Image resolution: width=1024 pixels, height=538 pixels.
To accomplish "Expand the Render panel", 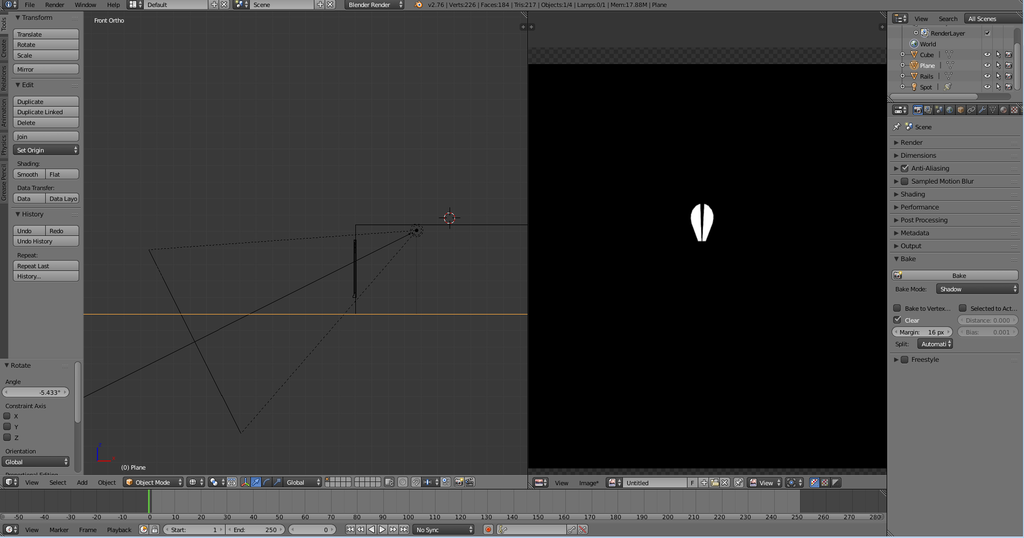I will pyautogui.click(x=911, y=142).
